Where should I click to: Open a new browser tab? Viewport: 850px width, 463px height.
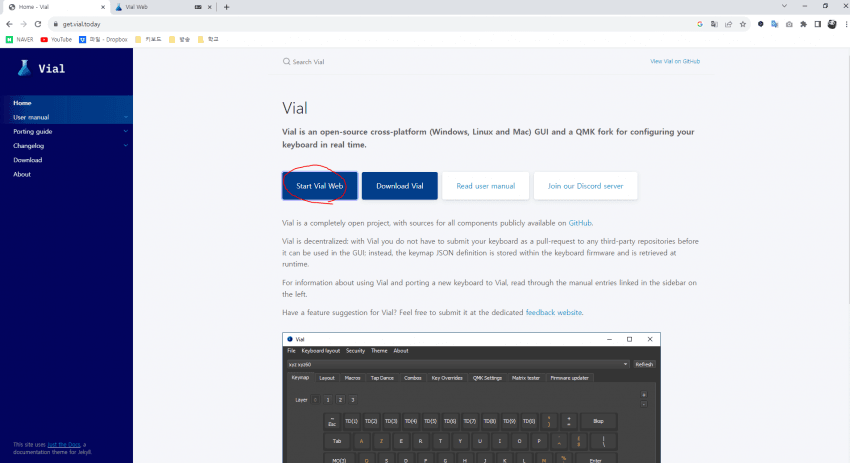click(x=227, y=7)
